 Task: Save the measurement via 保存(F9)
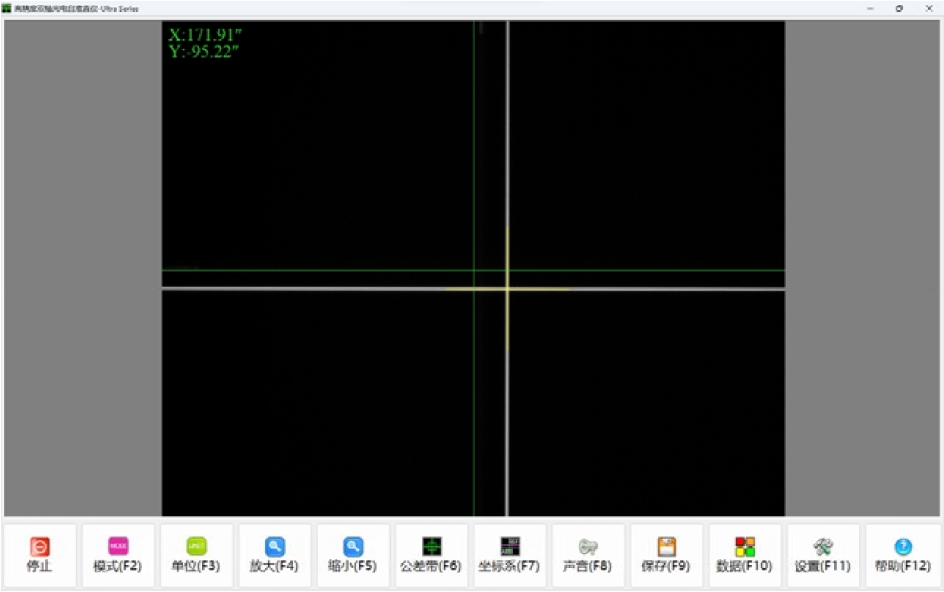point(666,555)
